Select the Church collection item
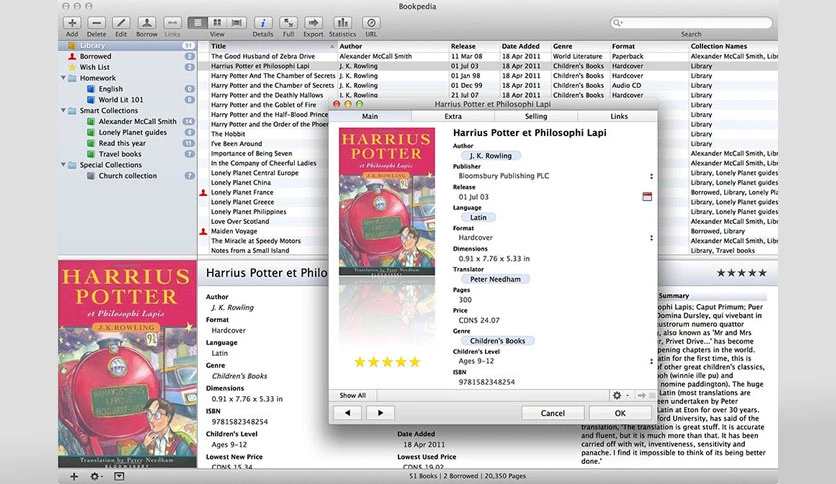Viewport: 836px width, 484px height. [127, 176]
